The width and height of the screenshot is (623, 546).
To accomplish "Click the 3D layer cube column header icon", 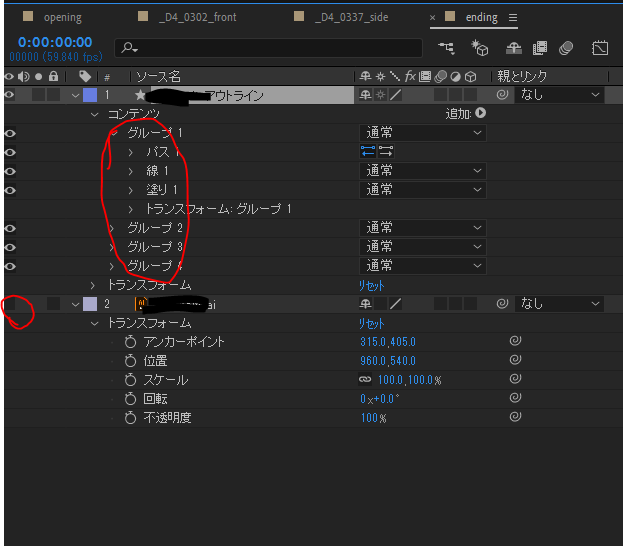I will click(x=470, y=76).
